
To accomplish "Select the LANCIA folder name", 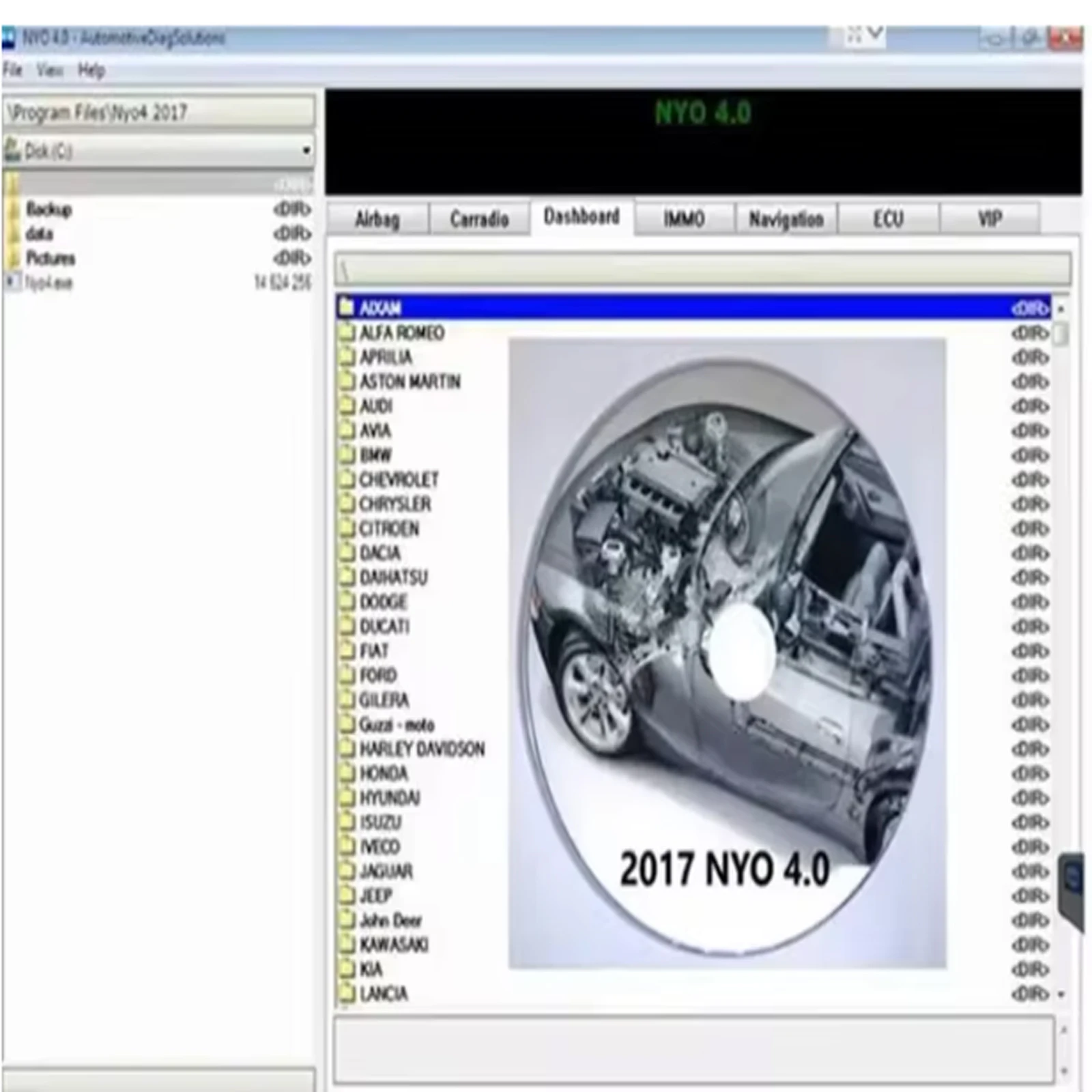I will [x=383, y=994].
